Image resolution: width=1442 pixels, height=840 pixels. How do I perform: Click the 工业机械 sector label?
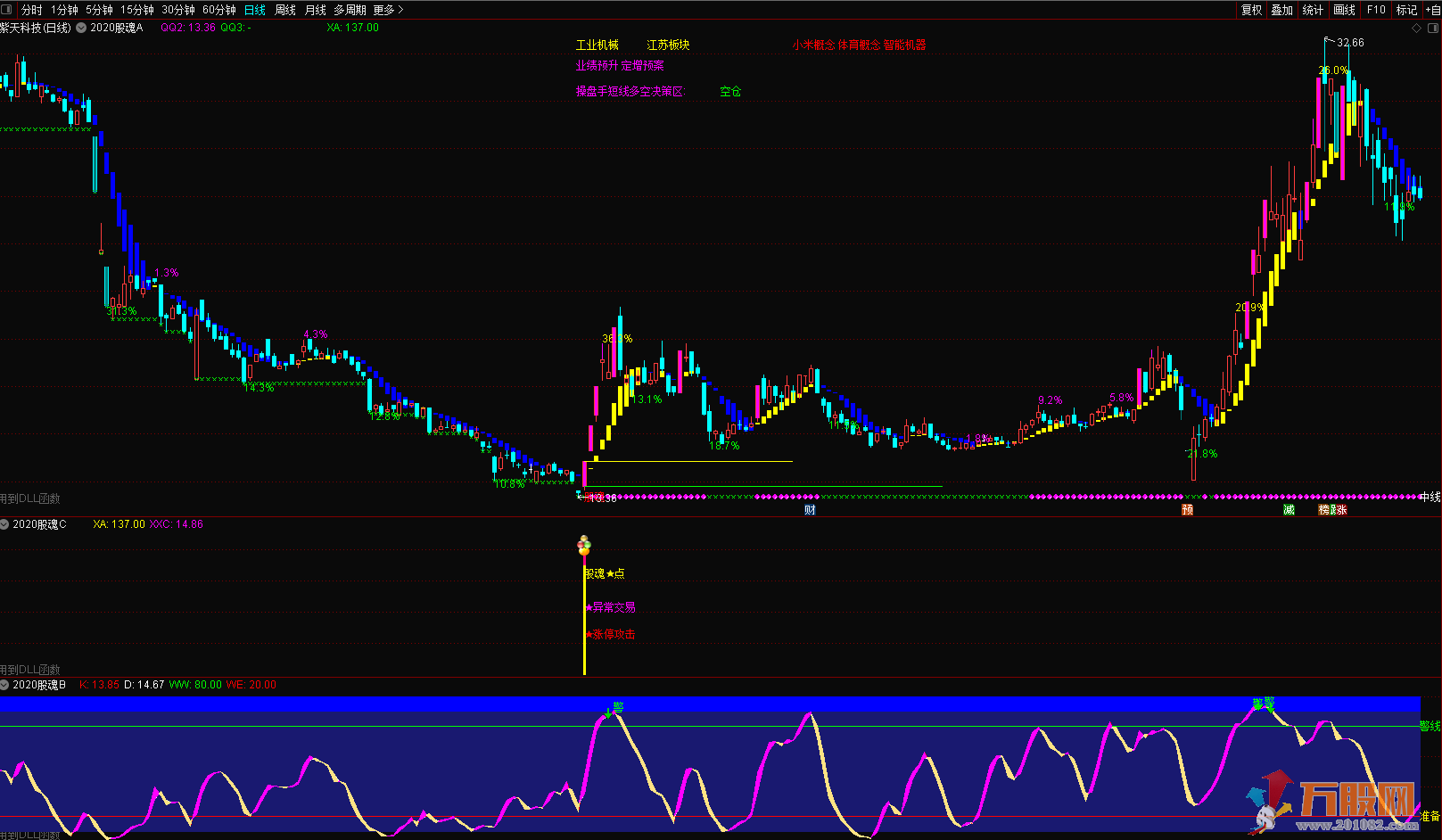[597, 45]
